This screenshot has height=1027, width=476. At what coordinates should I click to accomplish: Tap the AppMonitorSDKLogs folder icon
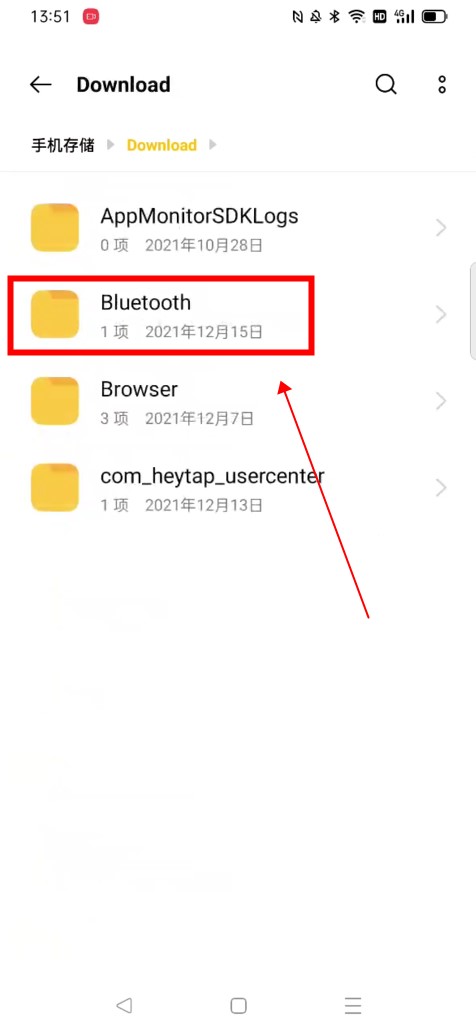[55, 227]
